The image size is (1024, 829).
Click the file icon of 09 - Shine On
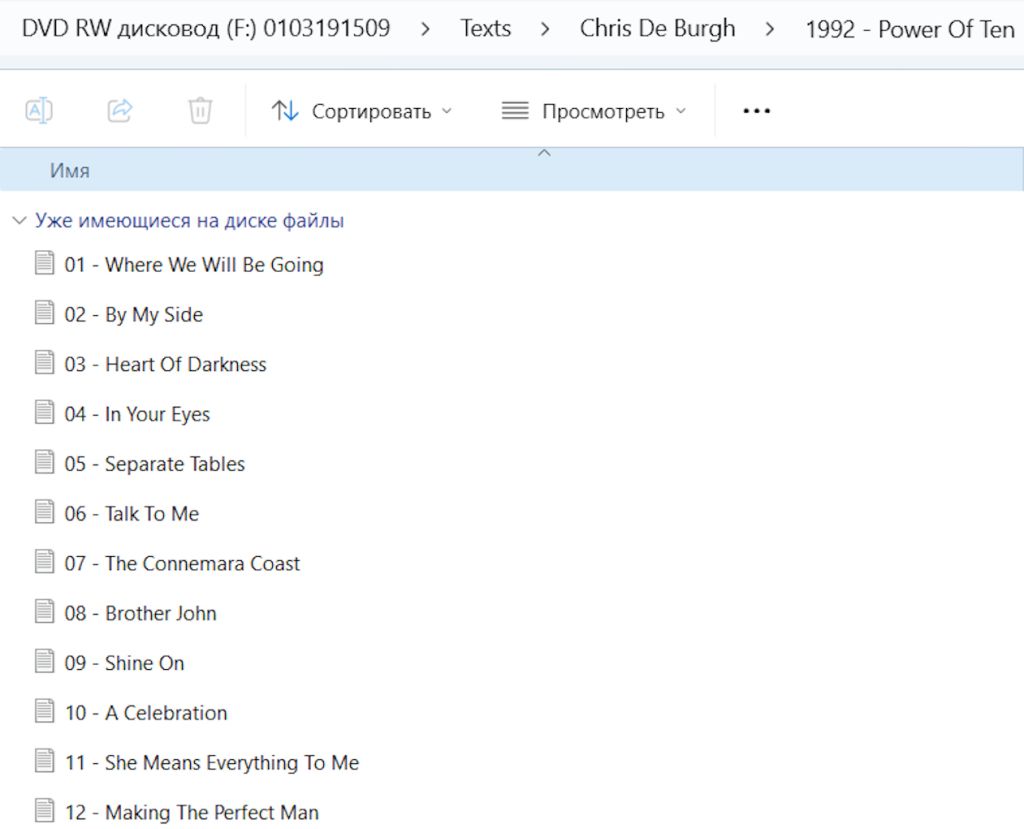(x=44, y=662)
